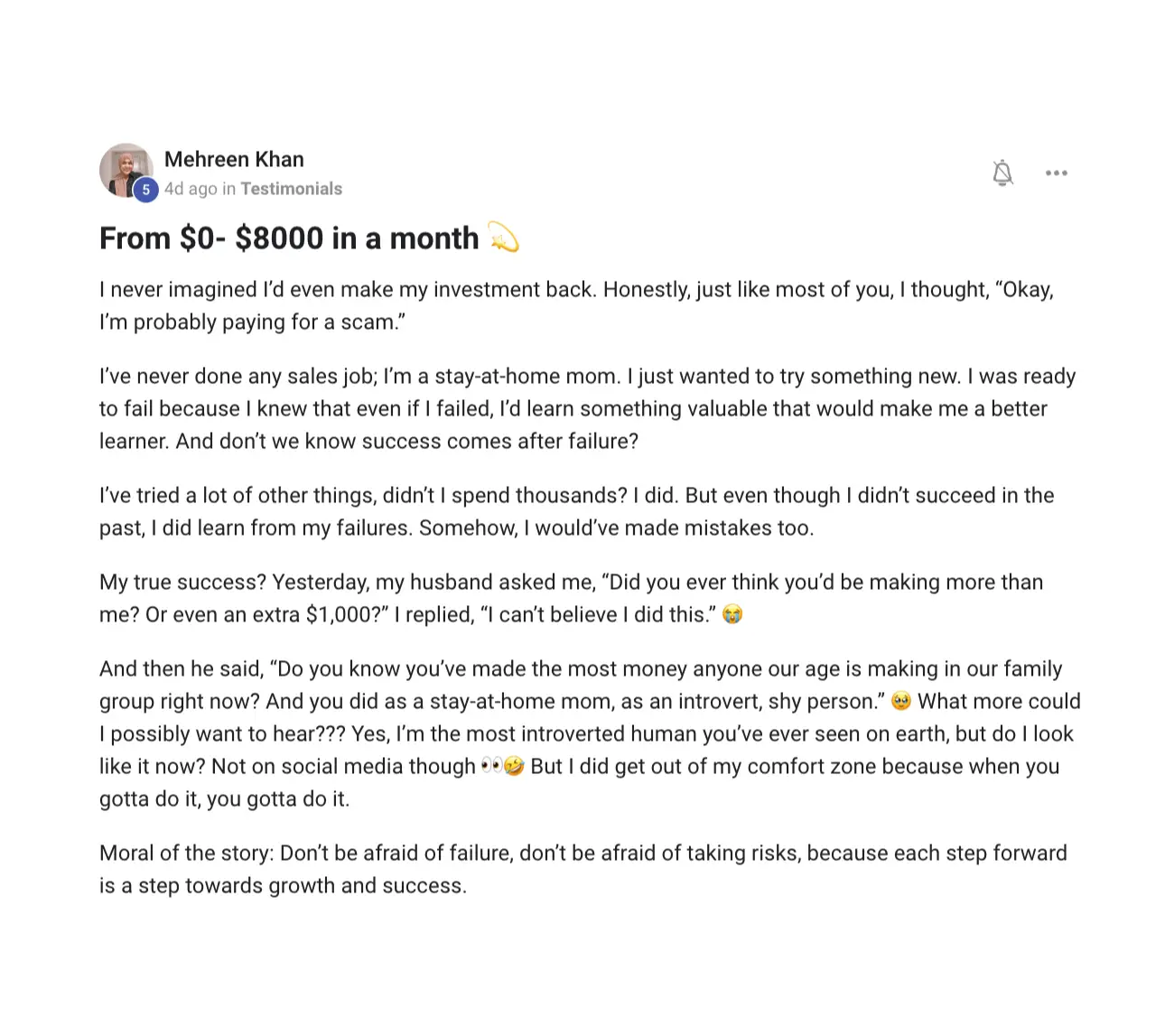Click the dizzy star emoji in title
Screen dimensions: 1165x1036
tap(504, 238)
